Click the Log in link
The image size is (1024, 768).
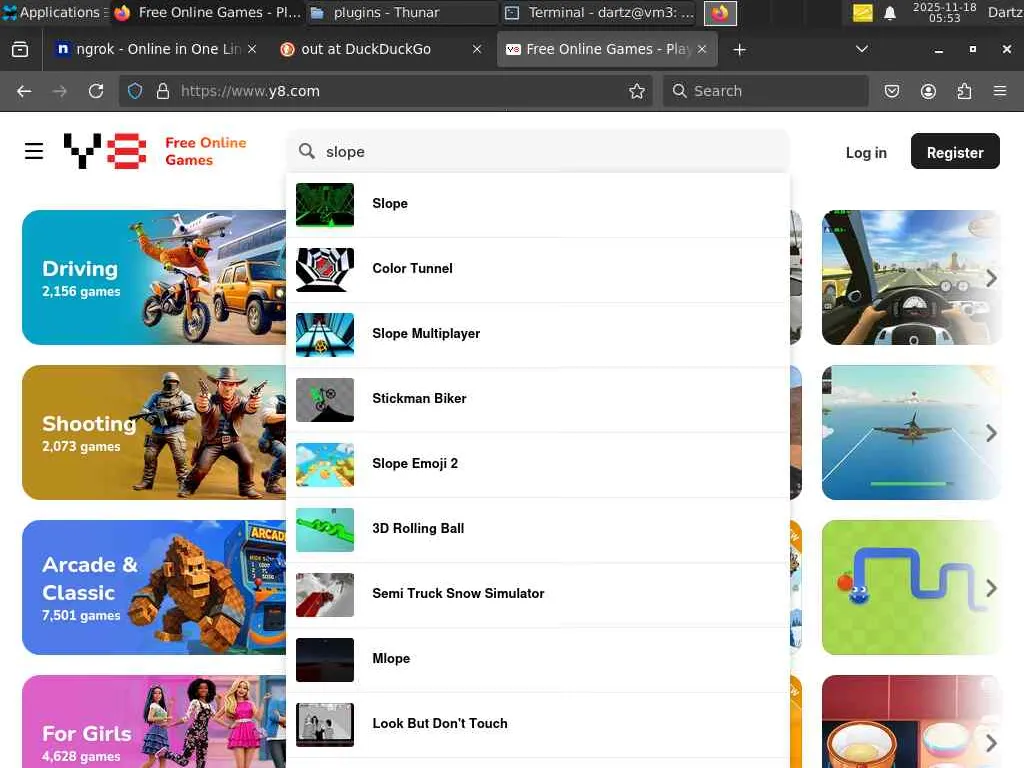(866, 153)
